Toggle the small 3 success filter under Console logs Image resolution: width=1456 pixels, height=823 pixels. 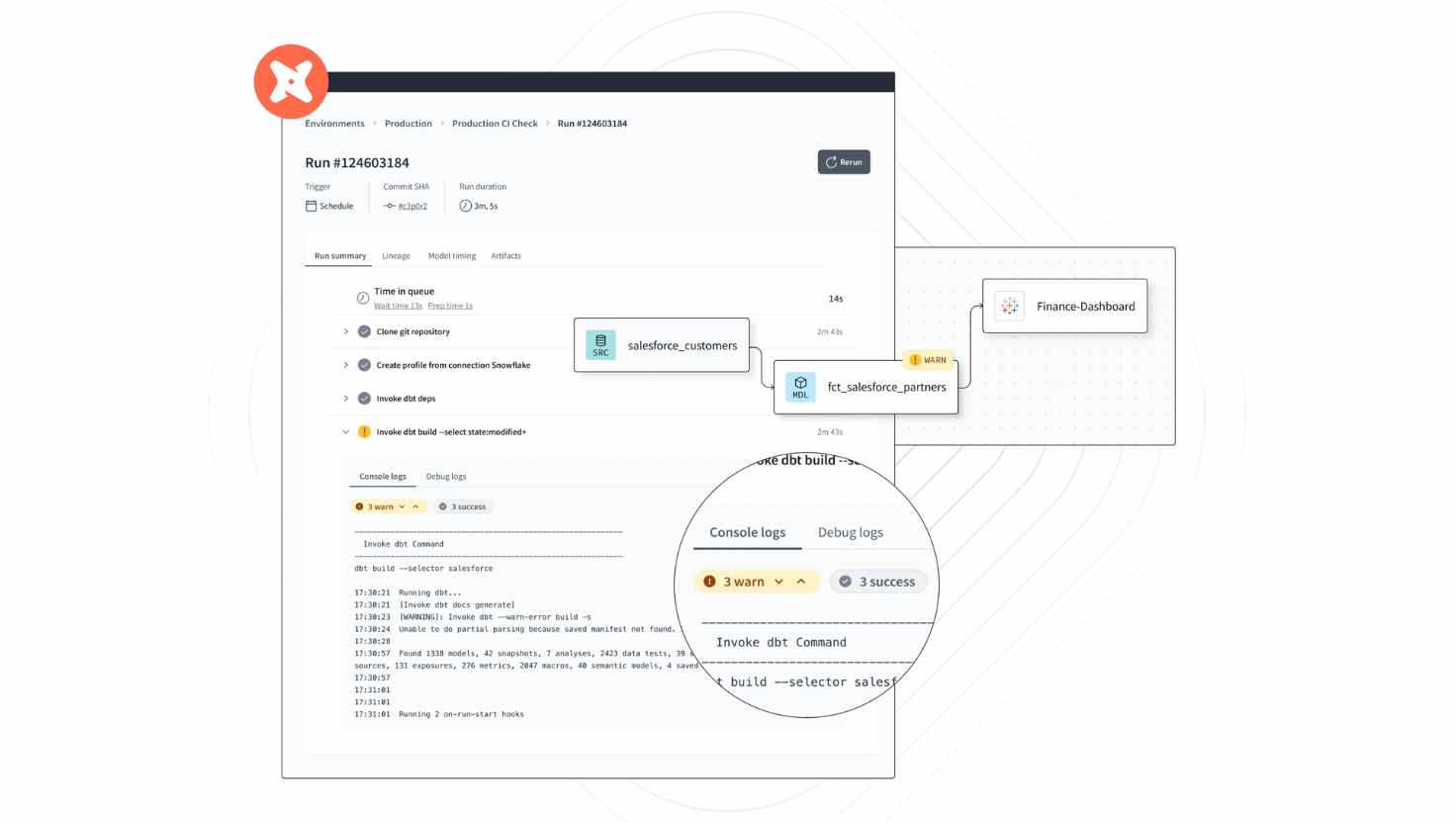463,506
